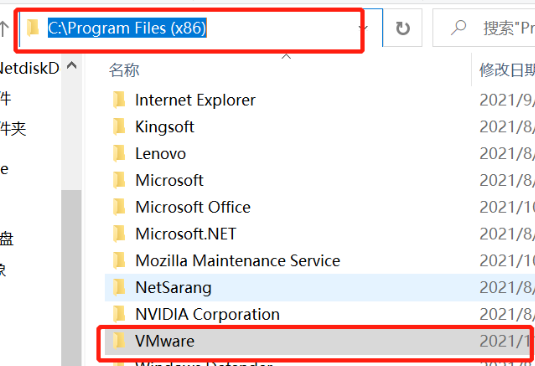Click the Kingsoft folder icon
Viewport: 535px width, 366px height.
(x=119, y=127)
